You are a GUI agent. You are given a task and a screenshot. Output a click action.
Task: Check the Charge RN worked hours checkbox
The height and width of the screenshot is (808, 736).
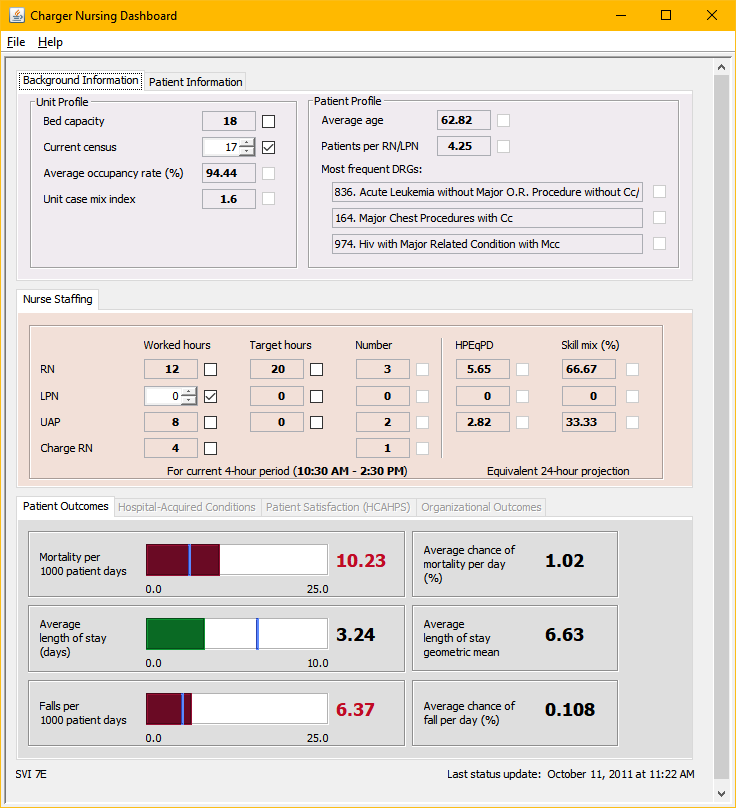click(x=211, y=448)
